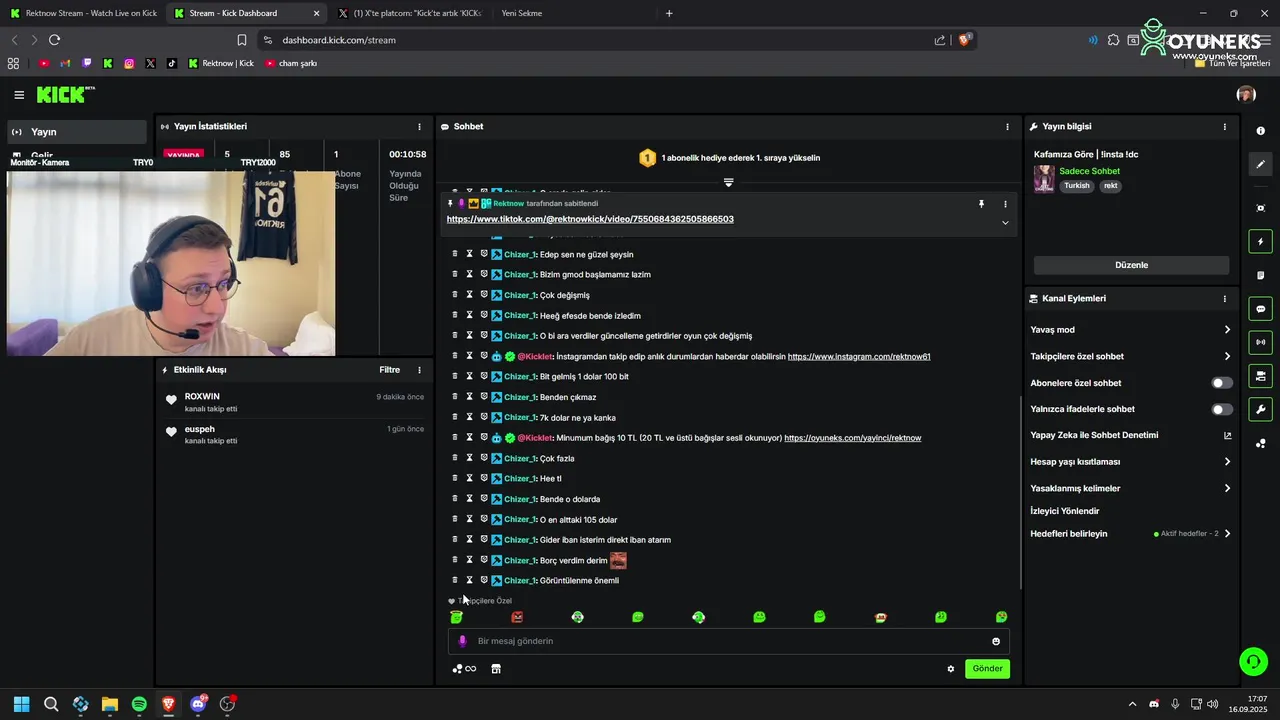Delete the 'Görüntülenme önemli' chat message
1280x720 pixels.
[x=455, y=580]
